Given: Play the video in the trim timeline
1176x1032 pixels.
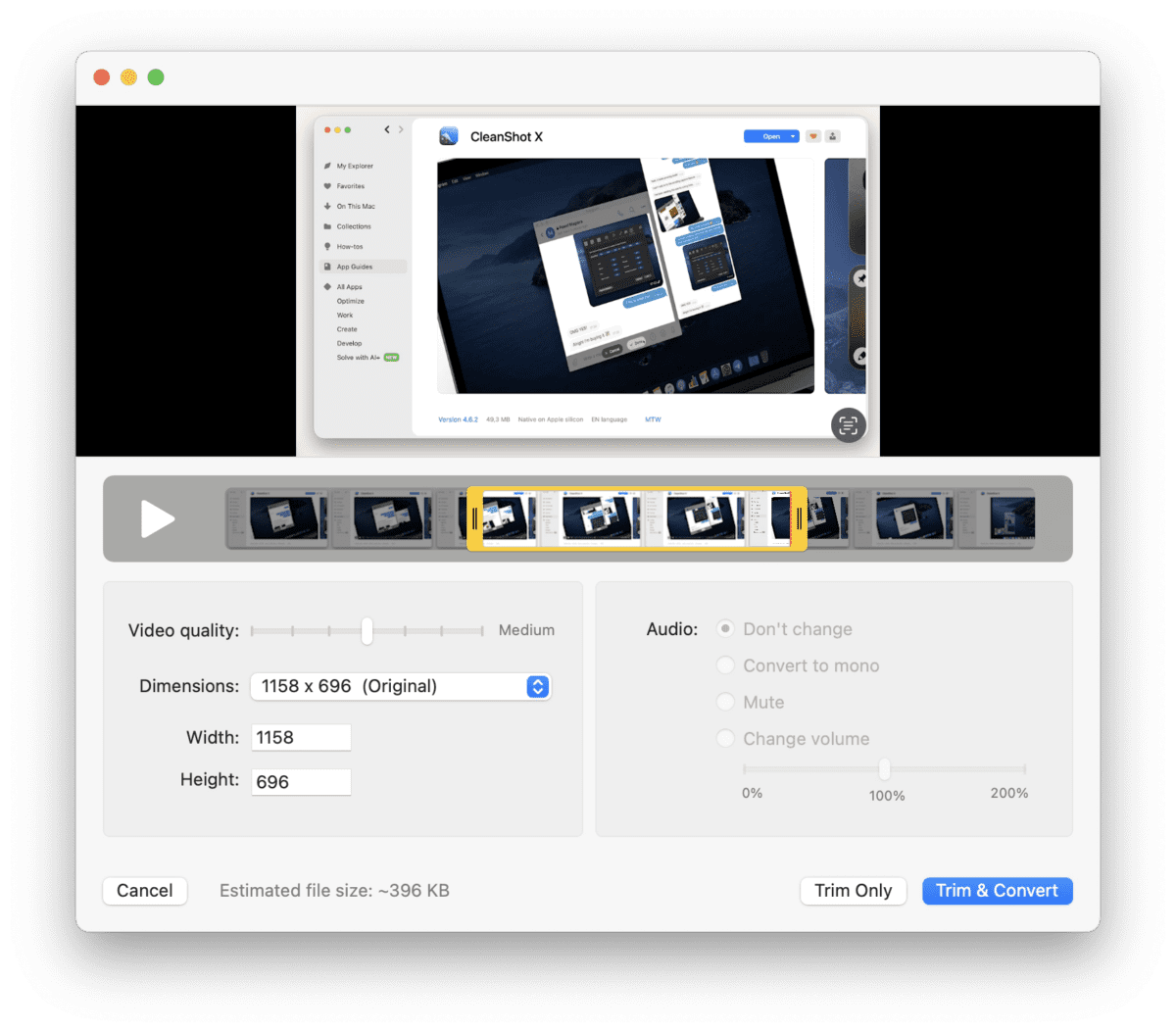Looking at the screenshot, I should coord(157,518).
